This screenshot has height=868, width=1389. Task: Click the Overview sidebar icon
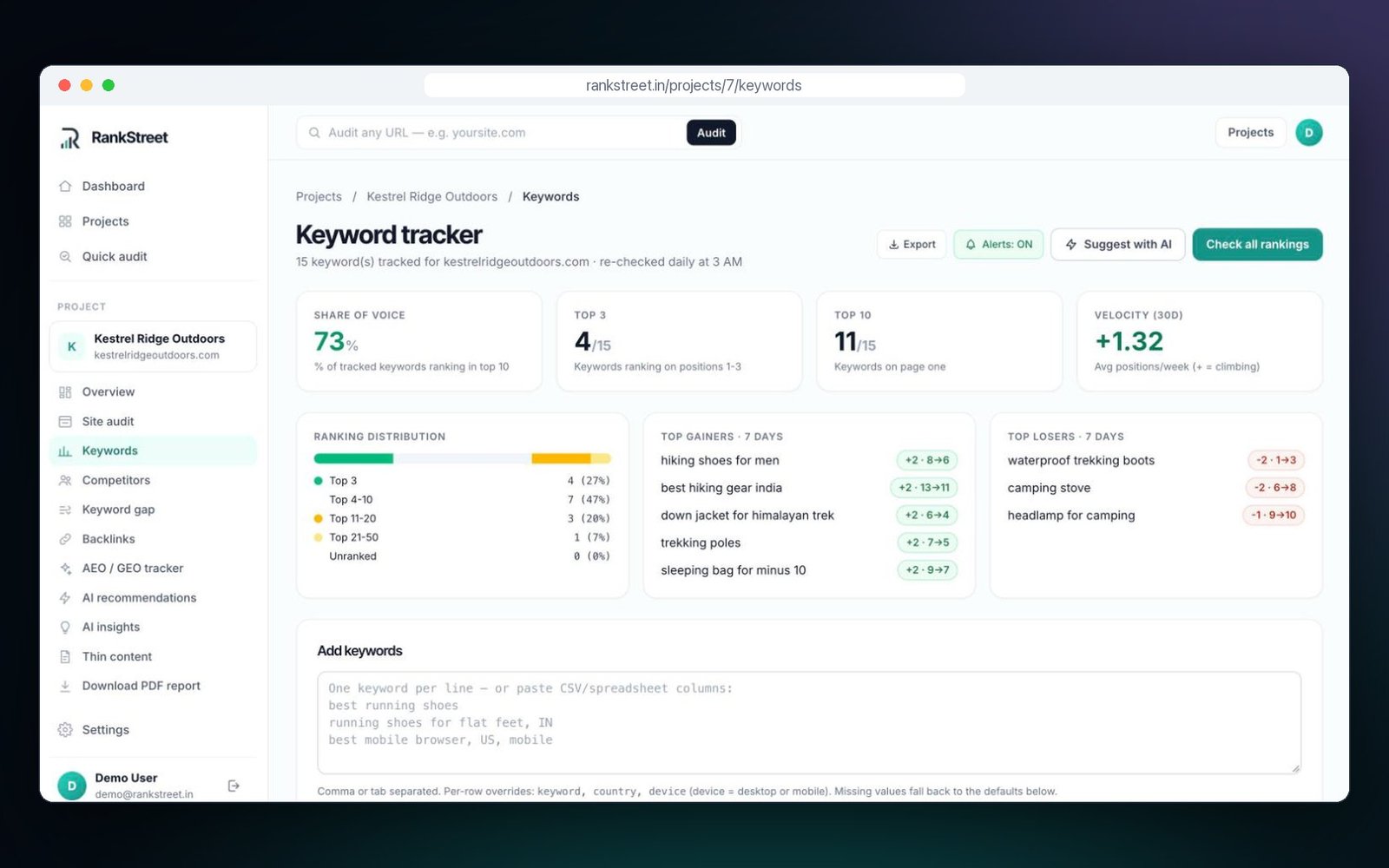(65, 392)
